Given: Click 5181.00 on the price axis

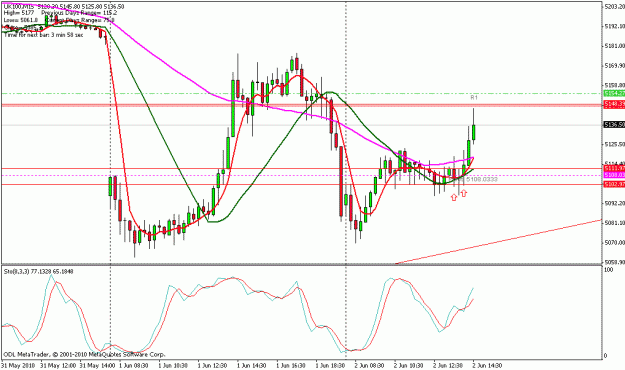Looking at the screenshot, I should coord(615,46).
